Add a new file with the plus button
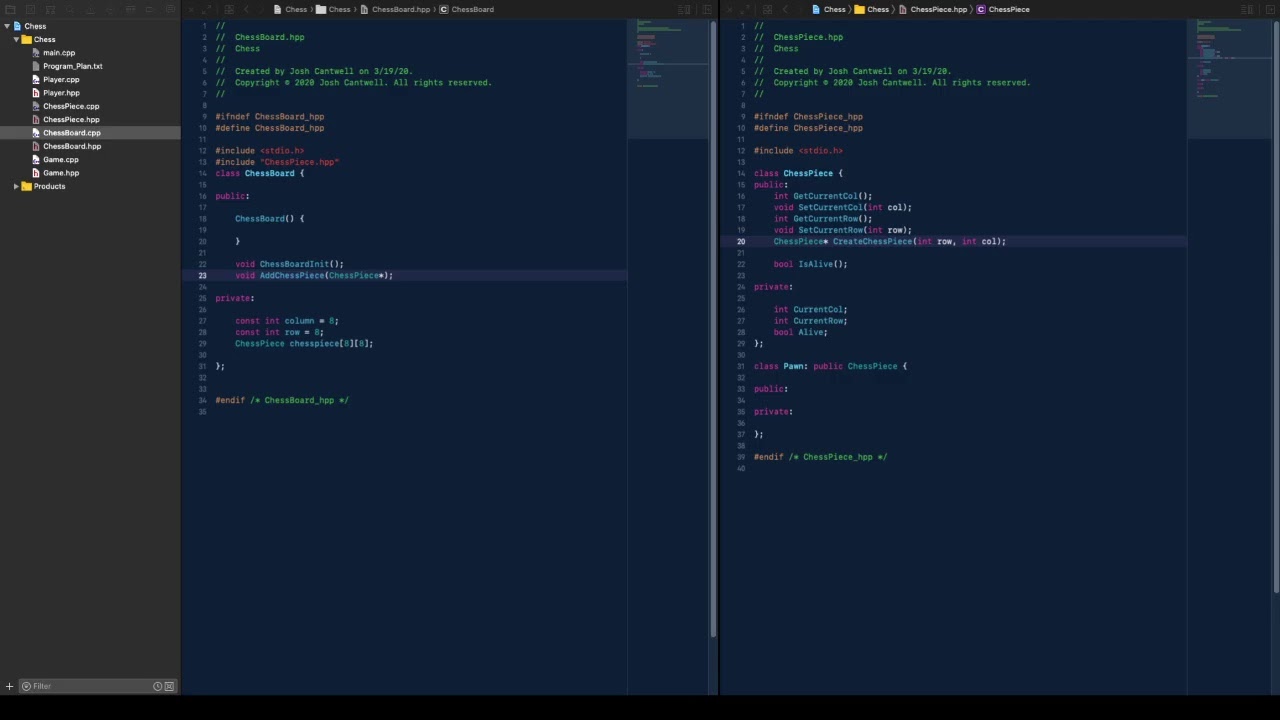Viewport: 1280px width, 720px height. (x=9, y=686)
